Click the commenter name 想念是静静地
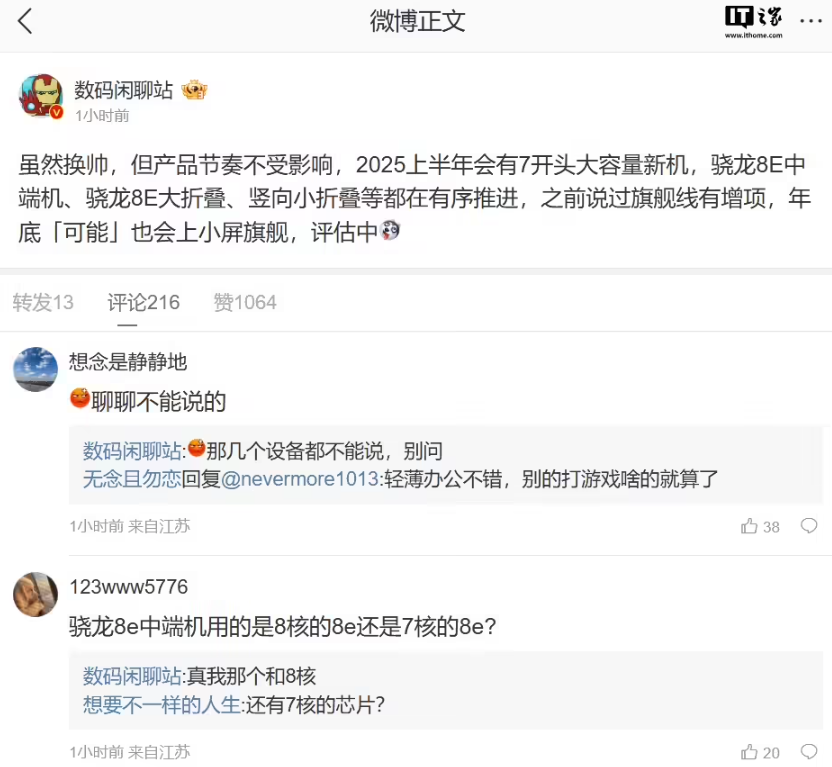 pos(128,362)
